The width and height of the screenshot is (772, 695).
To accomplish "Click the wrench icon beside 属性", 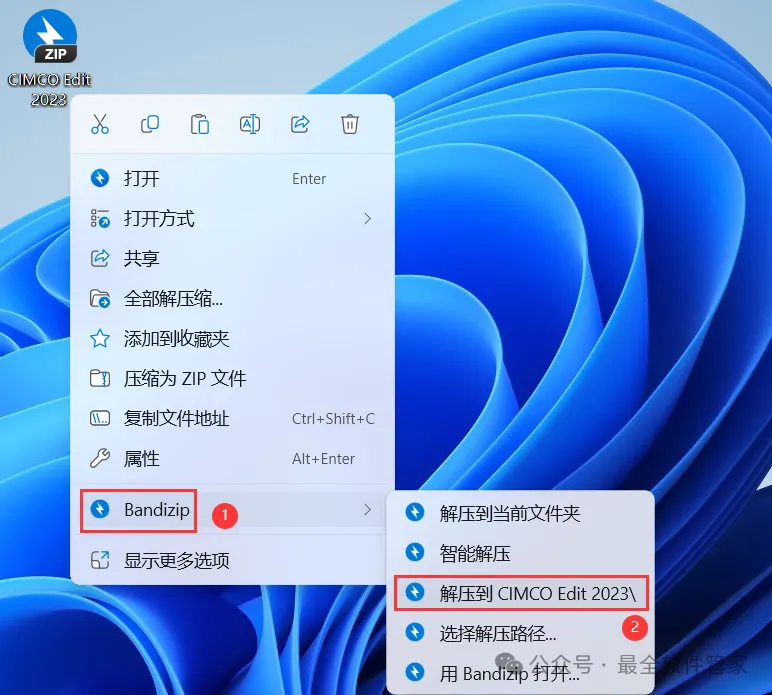I will tap(100, 459).
